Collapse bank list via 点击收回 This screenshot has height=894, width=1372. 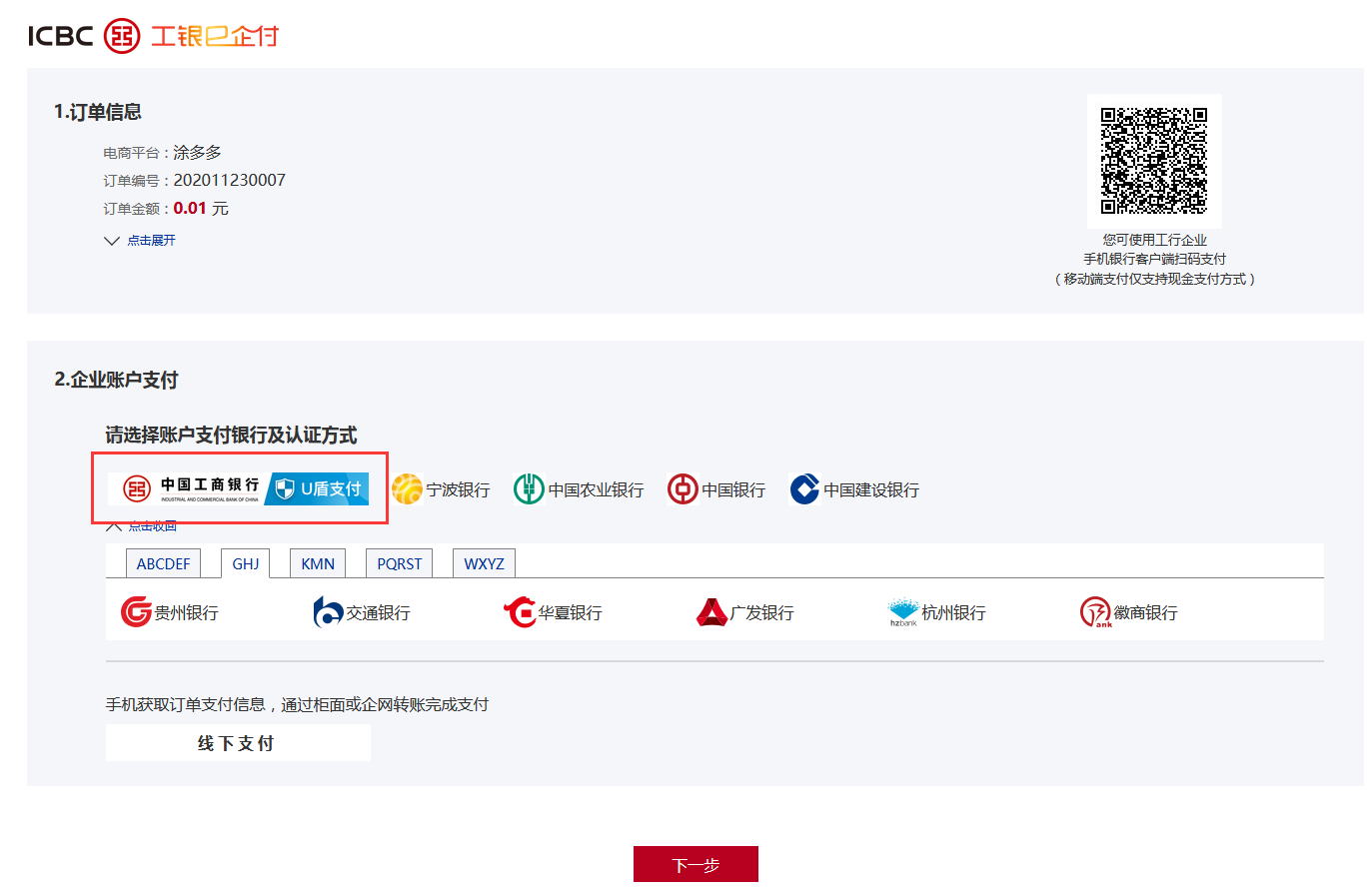(x=152, y=526)
